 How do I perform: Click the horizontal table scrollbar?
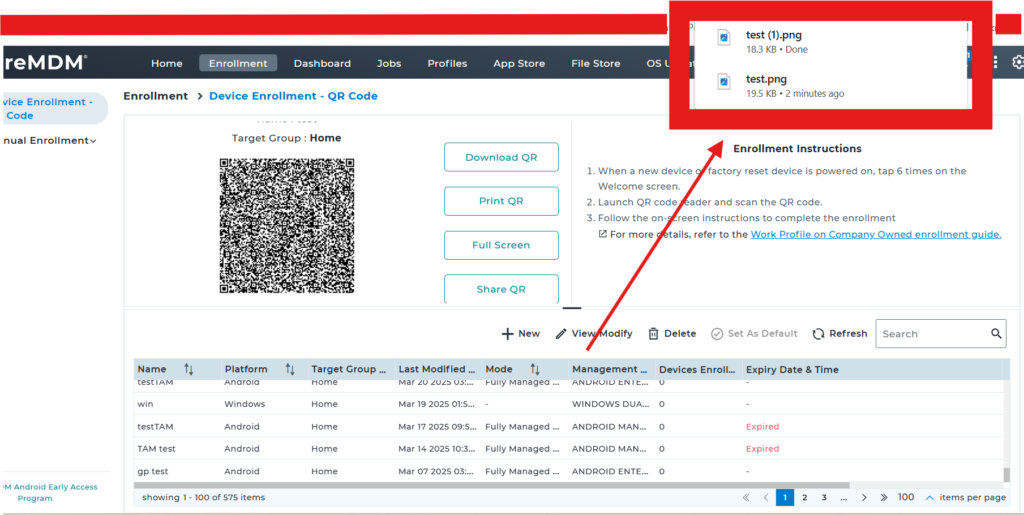[x=491, y=485]
